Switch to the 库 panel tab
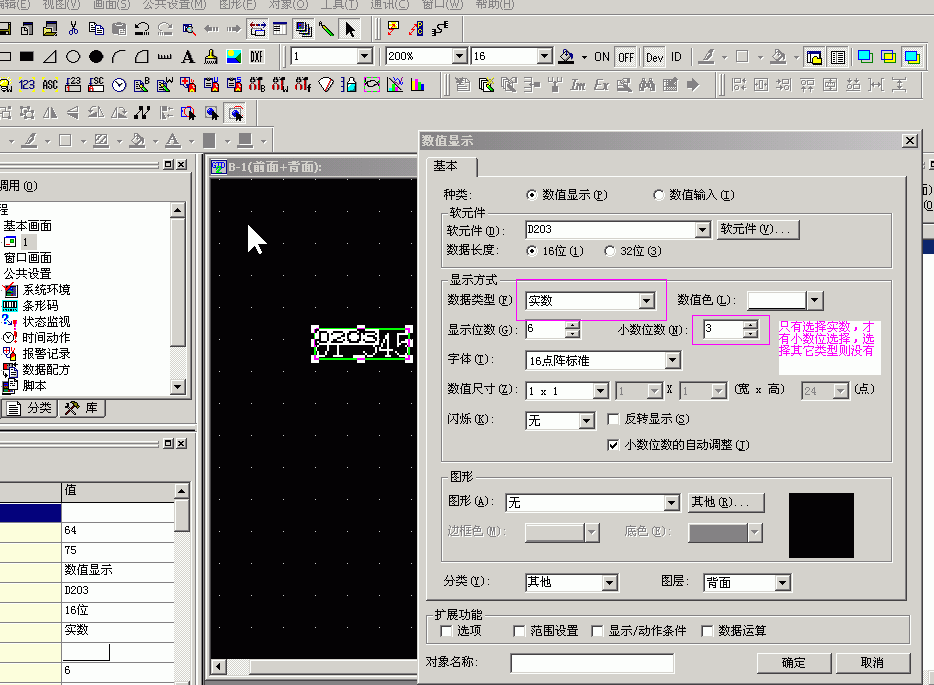Screen dimensions: 934x685 pyautogui.click(x=82, y=408)
